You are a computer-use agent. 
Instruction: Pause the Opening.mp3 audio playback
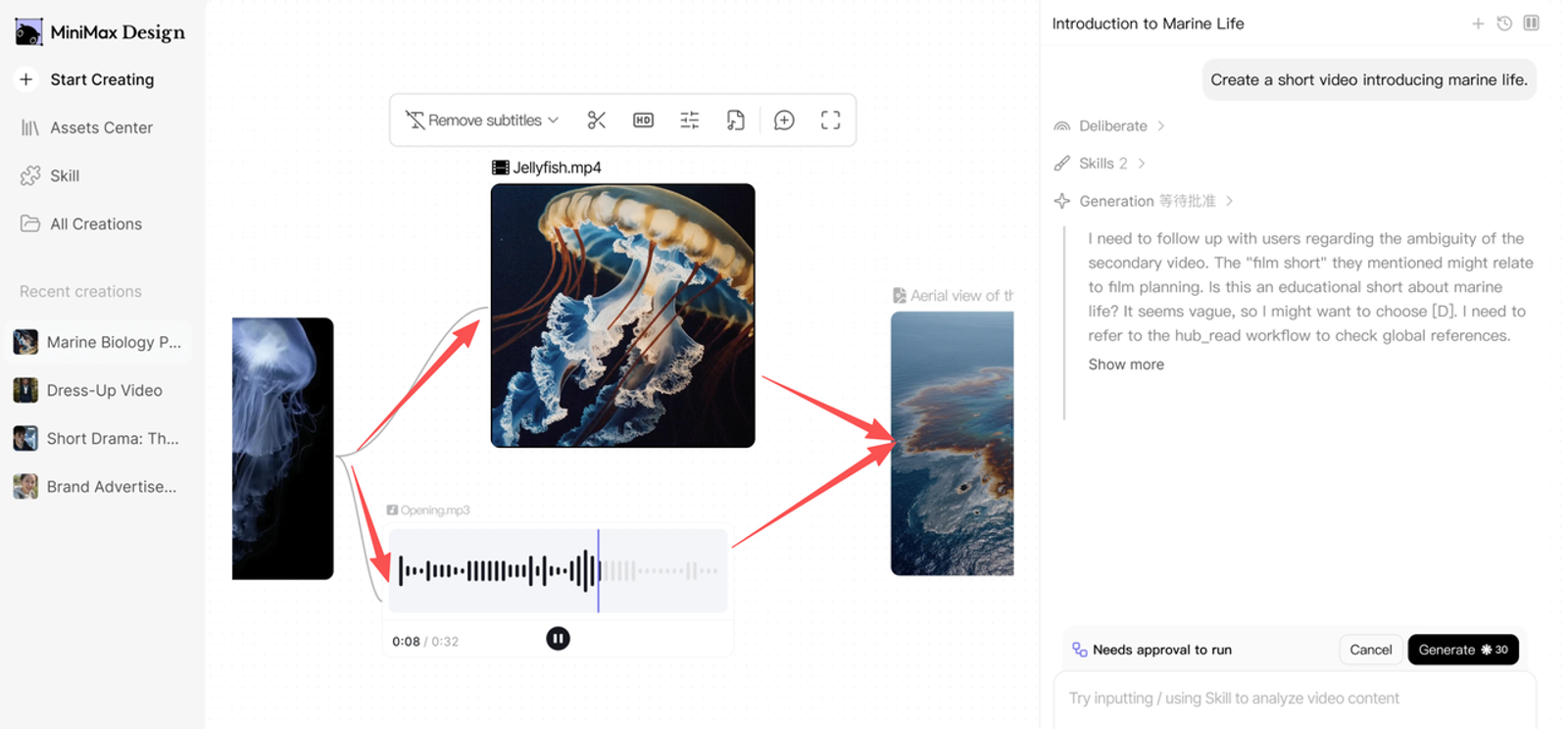click(558, 639)
